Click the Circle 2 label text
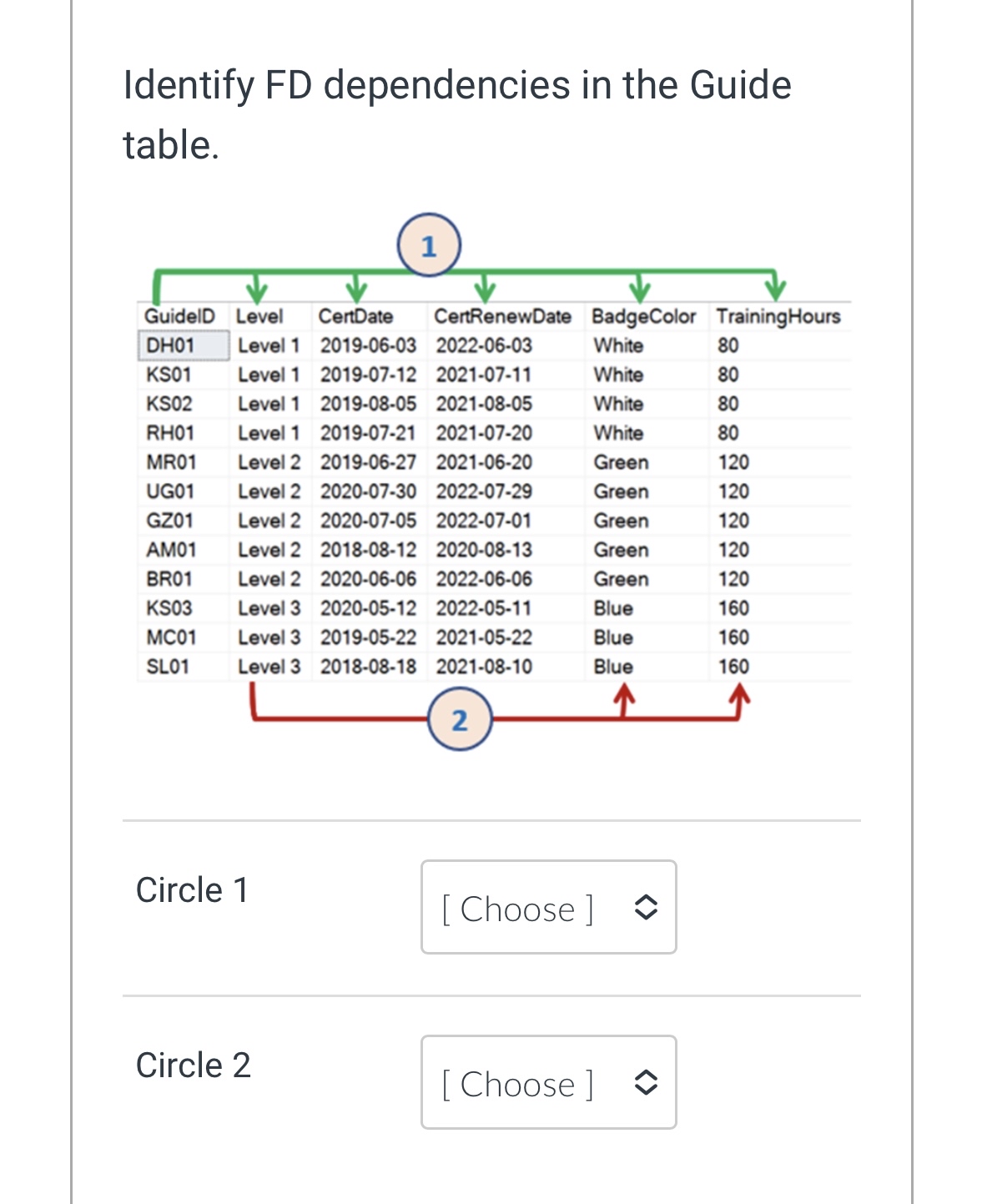Viewport: 982px width, 1204px height. (x=193, y=1065)
